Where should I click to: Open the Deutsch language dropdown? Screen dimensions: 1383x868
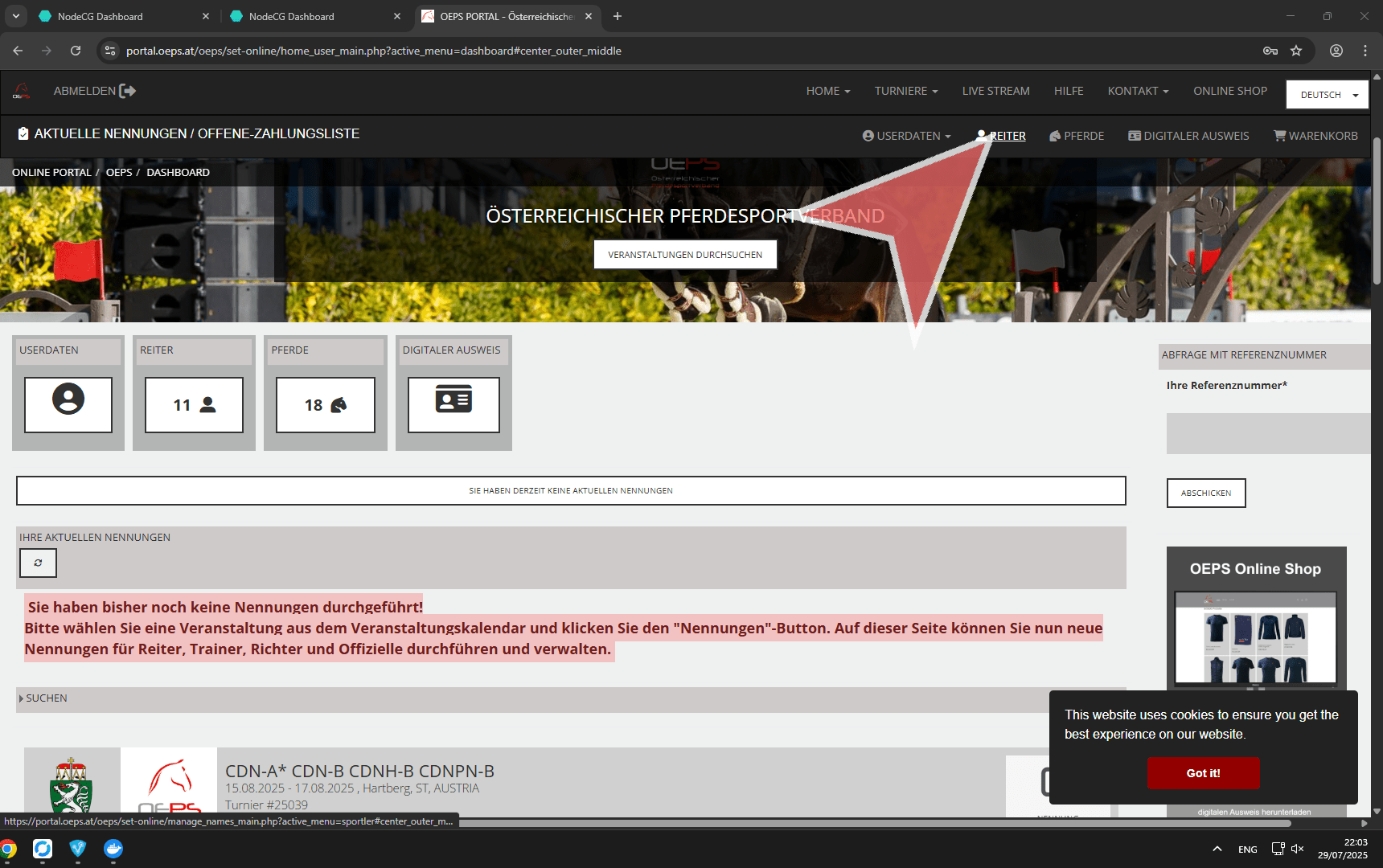click(1328, 95)
